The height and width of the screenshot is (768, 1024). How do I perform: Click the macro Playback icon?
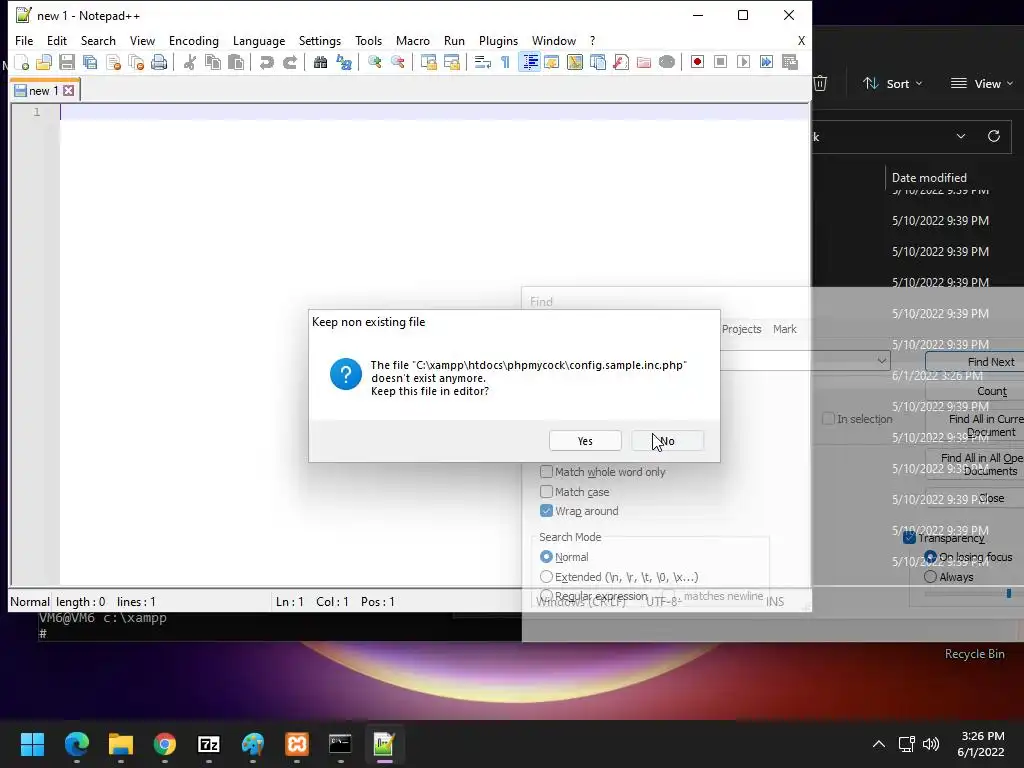(743, 62)
